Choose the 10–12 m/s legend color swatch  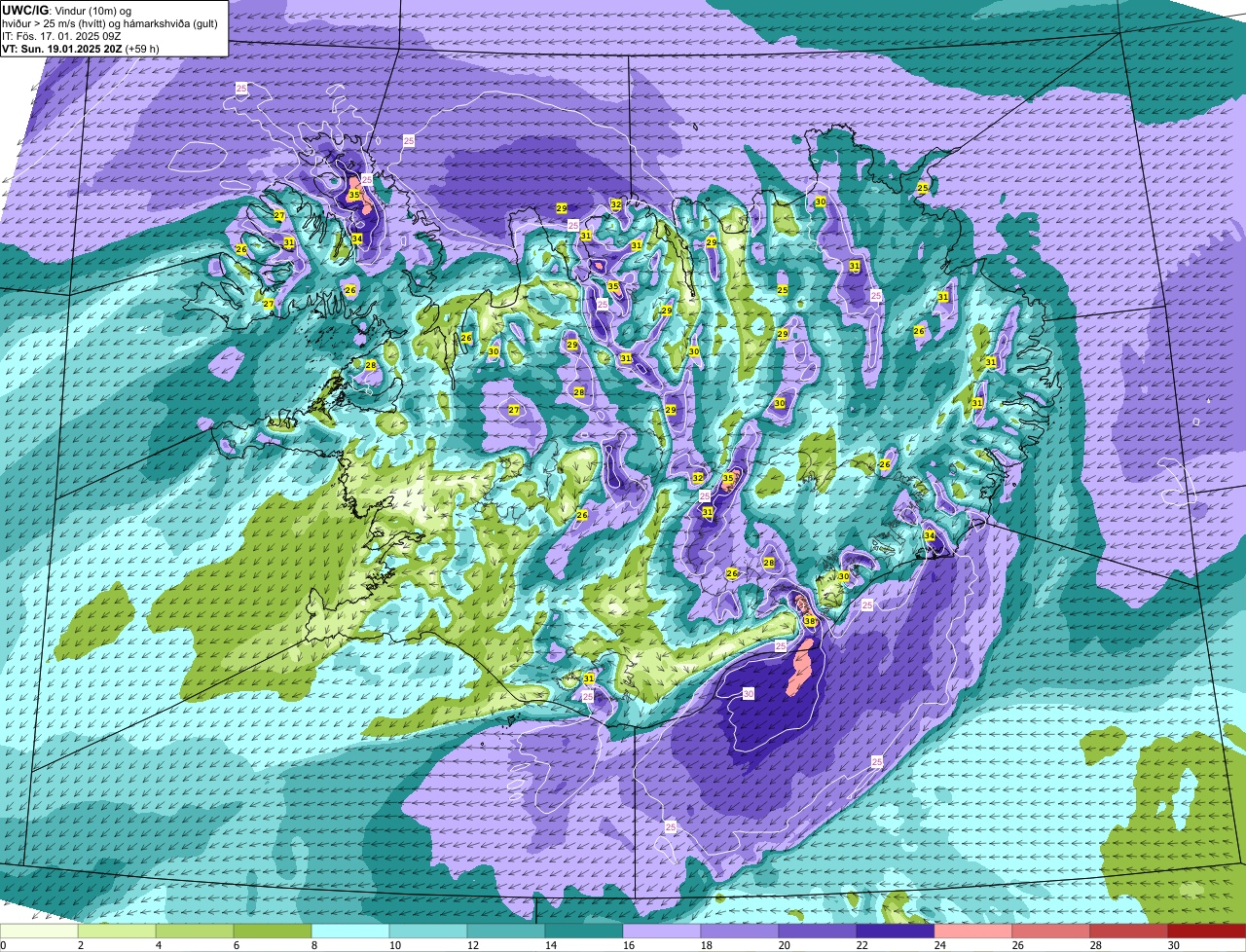428,932
